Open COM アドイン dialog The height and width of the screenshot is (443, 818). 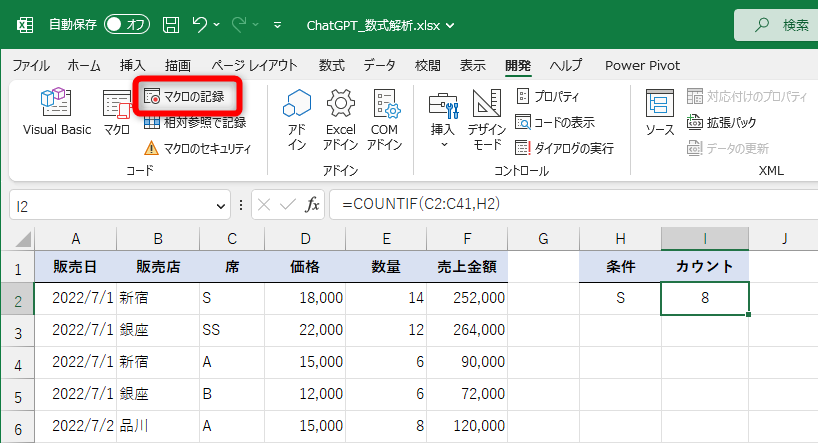(384, 119)
